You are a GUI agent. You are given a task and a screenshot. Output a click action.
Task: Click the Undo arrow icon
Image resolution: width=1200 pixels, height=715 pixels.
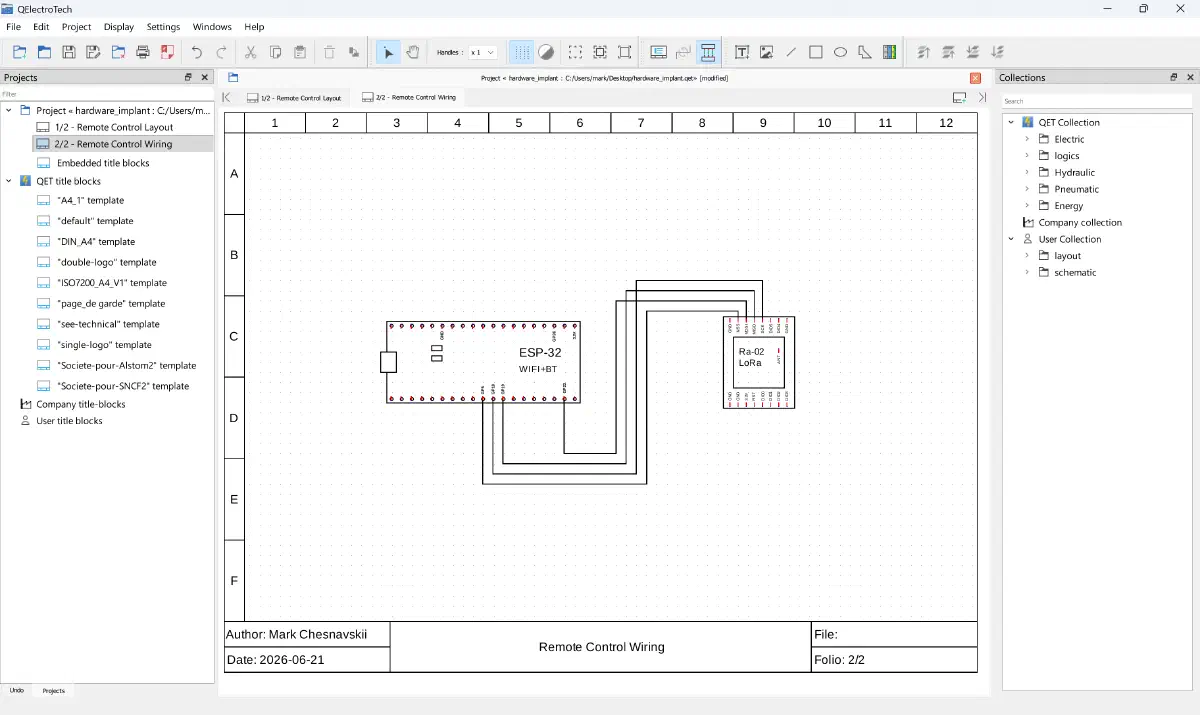click(197, 52)
